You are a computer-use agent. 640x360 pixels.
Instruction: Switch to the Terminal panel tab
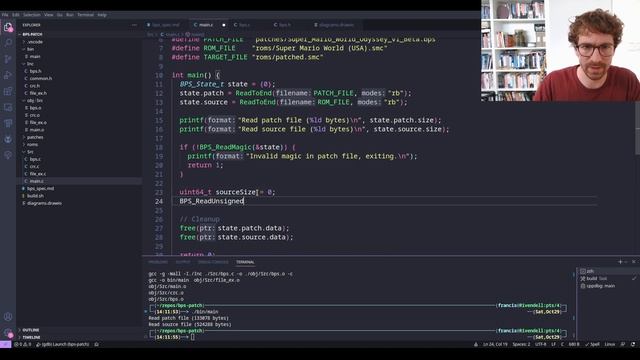245,262
